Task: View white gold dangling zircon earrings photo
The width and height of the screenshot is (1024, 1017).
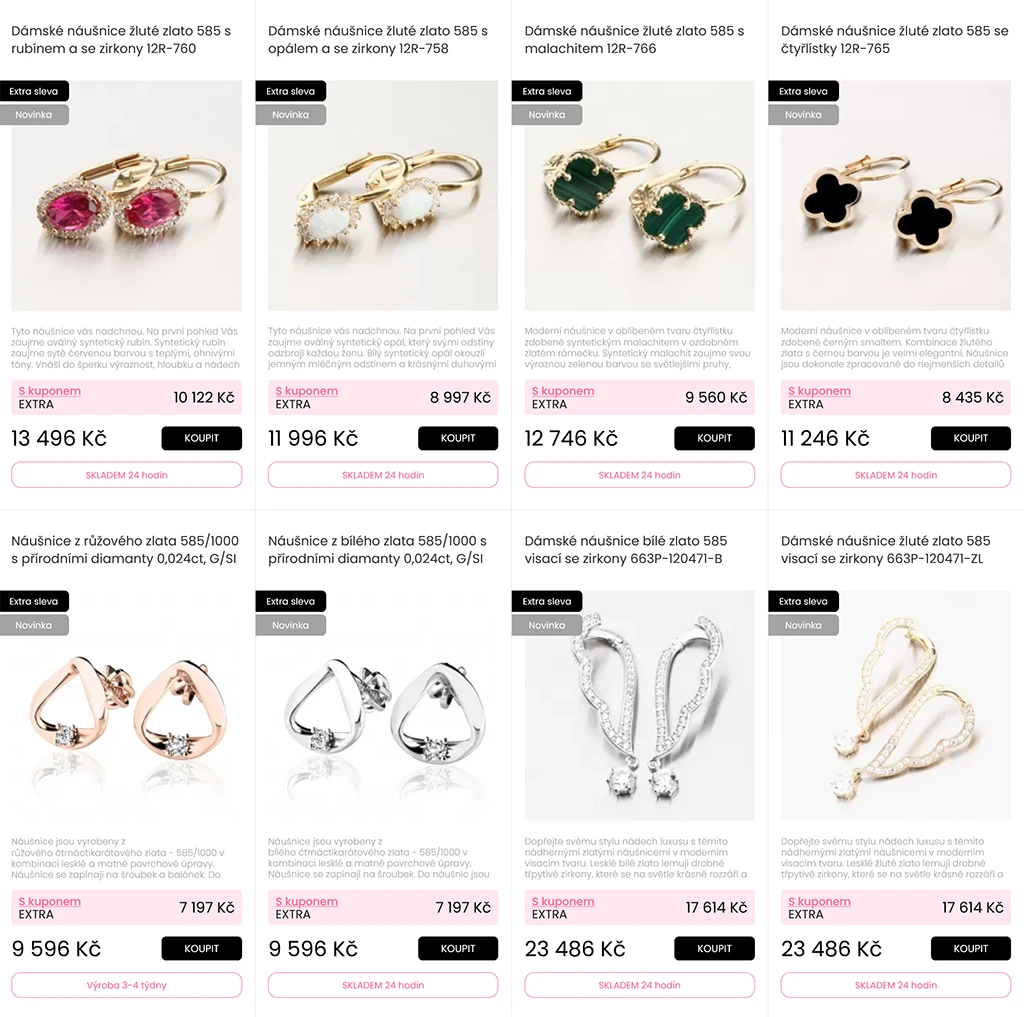Action: [639, 705]
